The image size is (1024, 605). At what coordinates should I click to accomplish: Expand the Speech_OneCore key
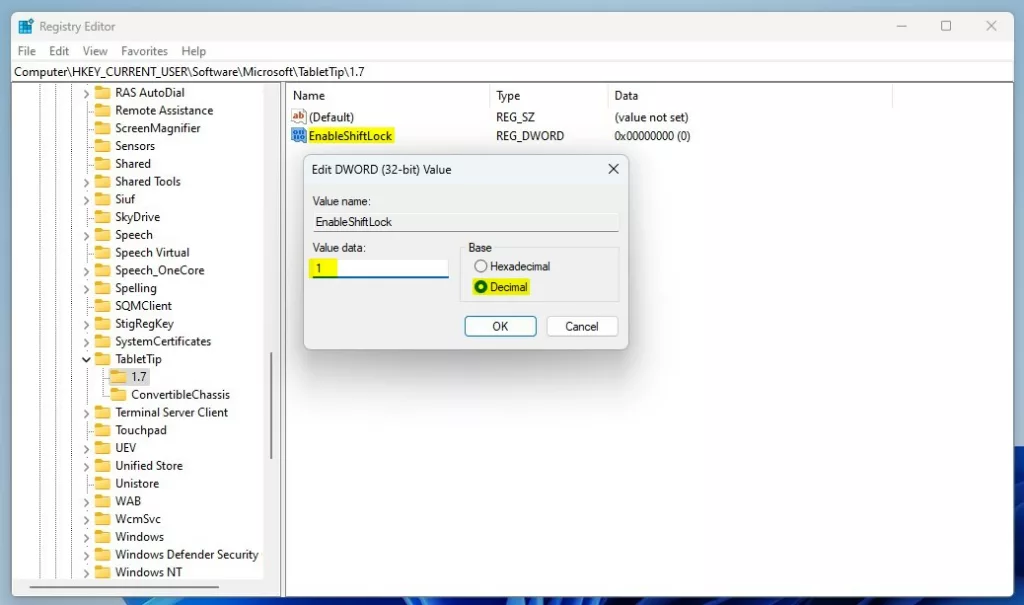point(86,270)
